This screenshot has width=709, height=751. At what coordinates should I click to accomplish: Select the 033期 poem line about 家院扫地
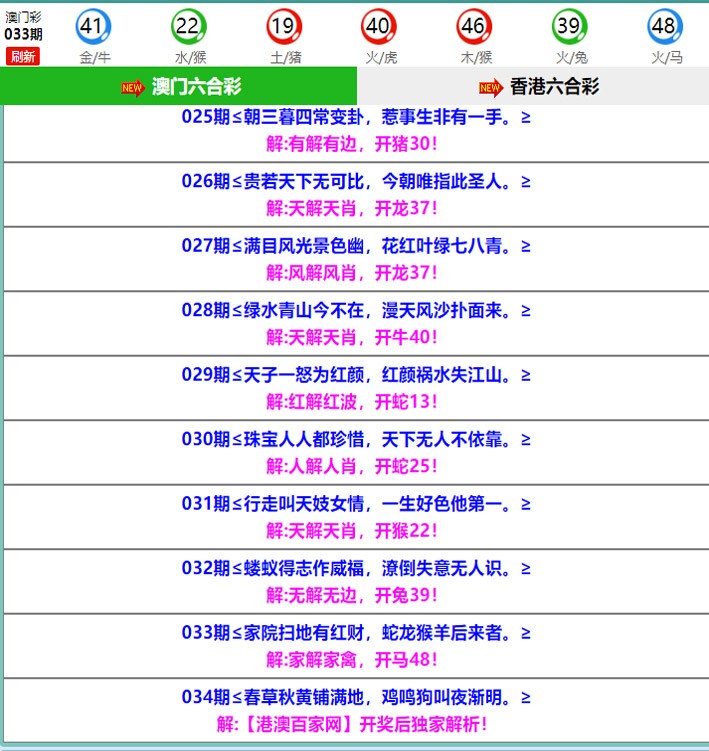click(355, 633)
